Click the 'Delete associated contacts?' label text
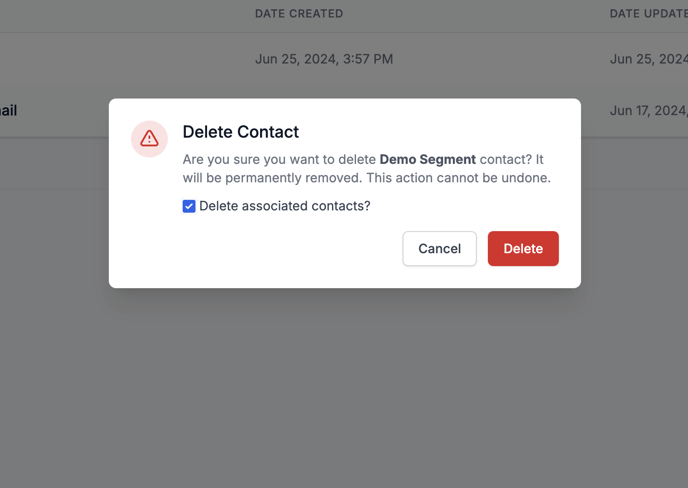 tap(285, 206)
